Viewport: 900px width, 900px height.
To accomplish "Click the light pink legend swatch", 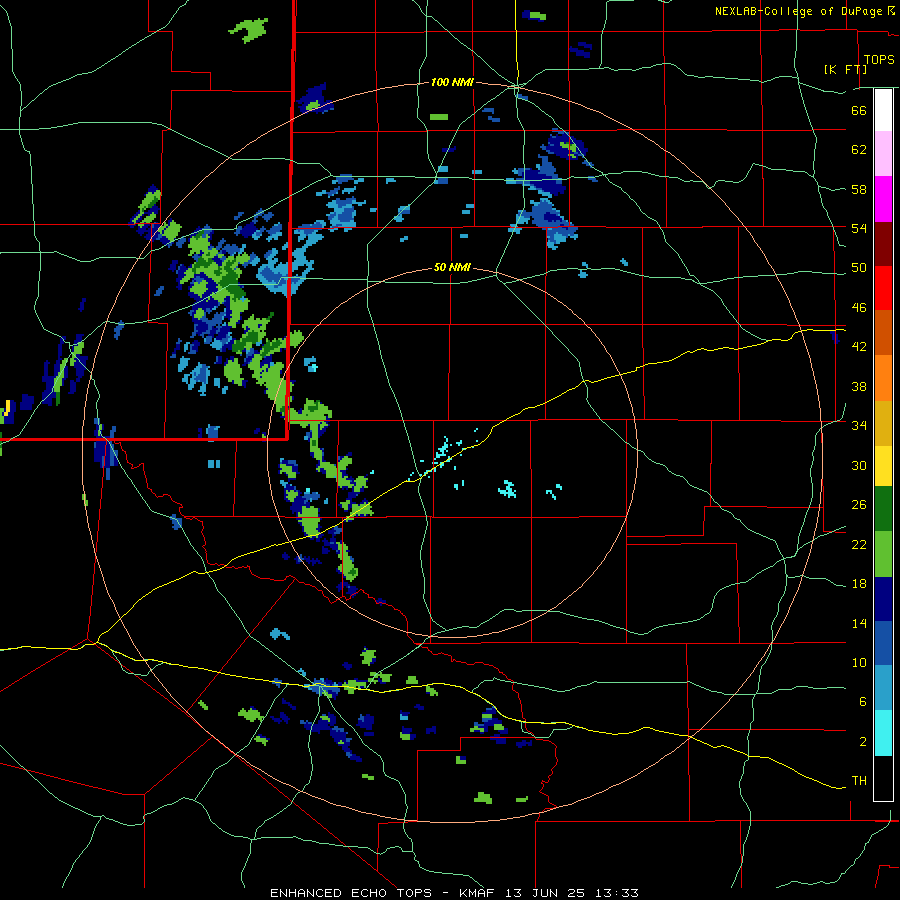I will pos(883,153).
